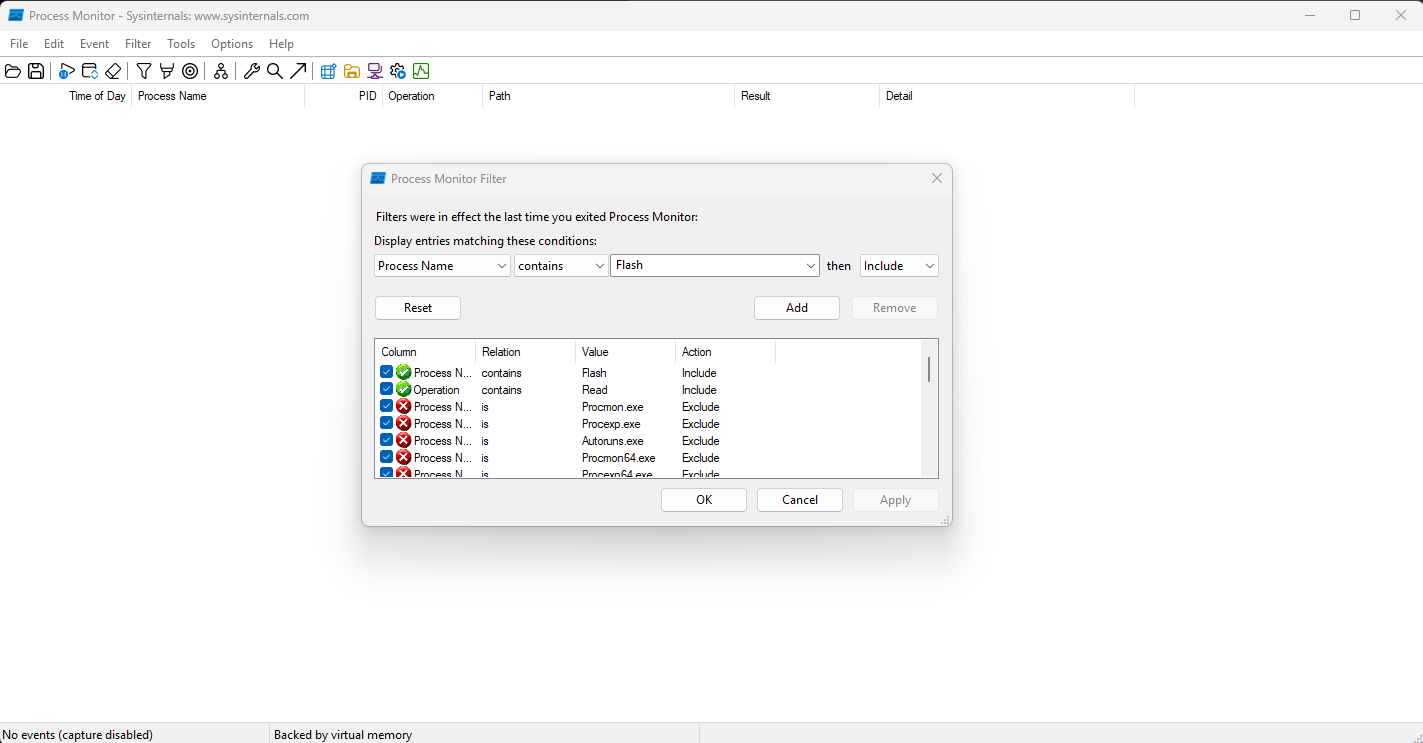Click the Filter funnel toolbar icon
This screenshot has height=743, width=1423.
(x=144, y=71)
